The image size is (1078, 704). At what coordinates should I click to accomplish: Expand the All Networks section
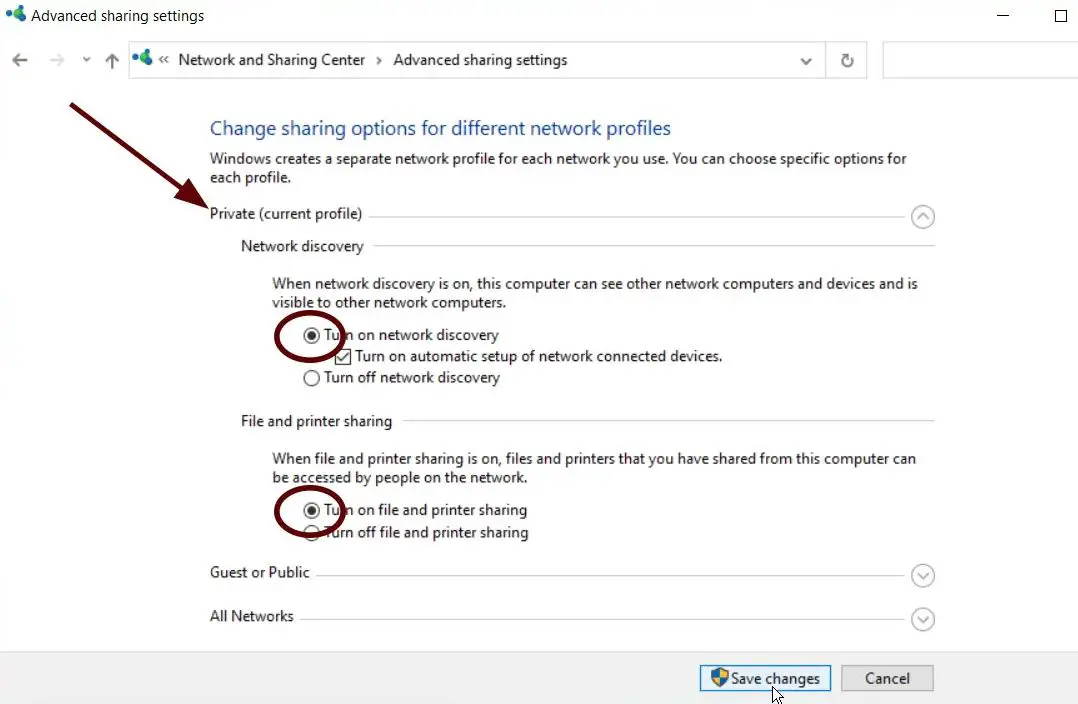[x=923, y=620]
